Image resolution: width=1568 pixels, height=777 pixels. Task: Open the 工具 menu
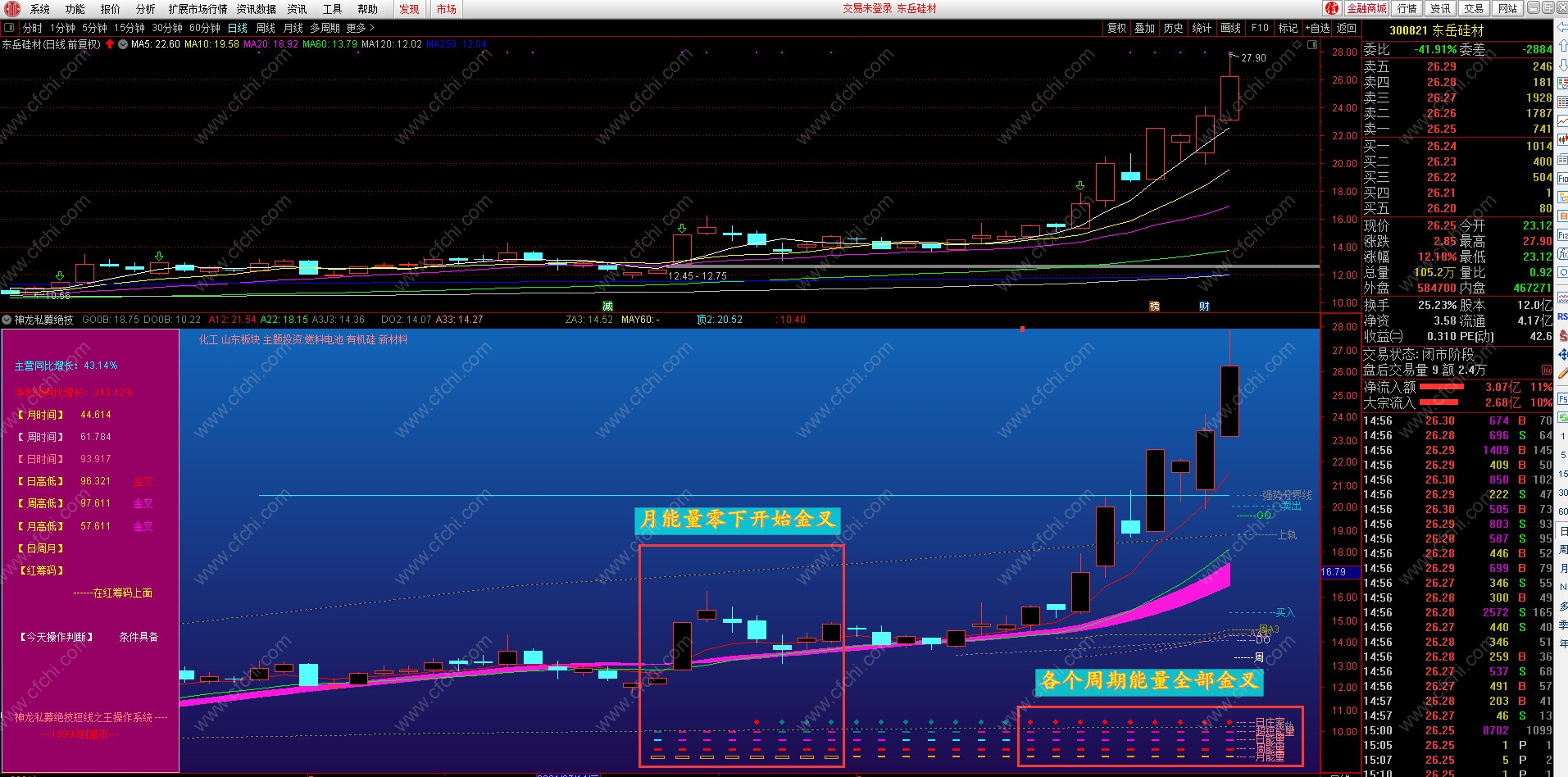333,9
